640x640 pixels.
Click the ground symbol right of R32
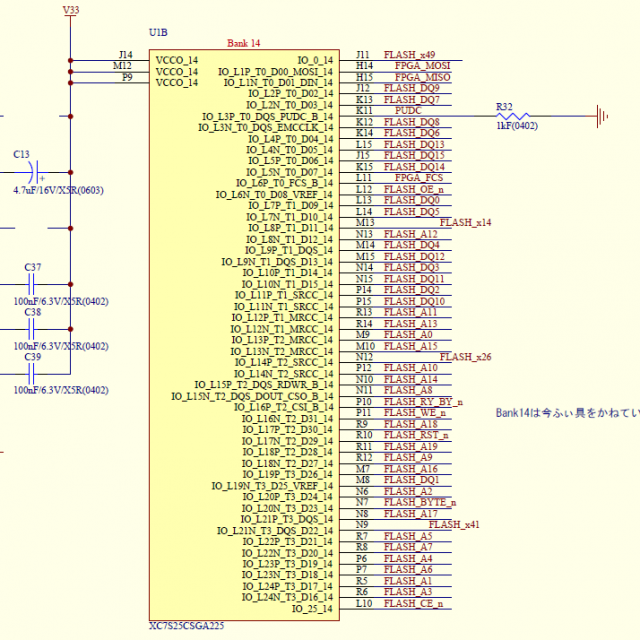coord(603,117)
